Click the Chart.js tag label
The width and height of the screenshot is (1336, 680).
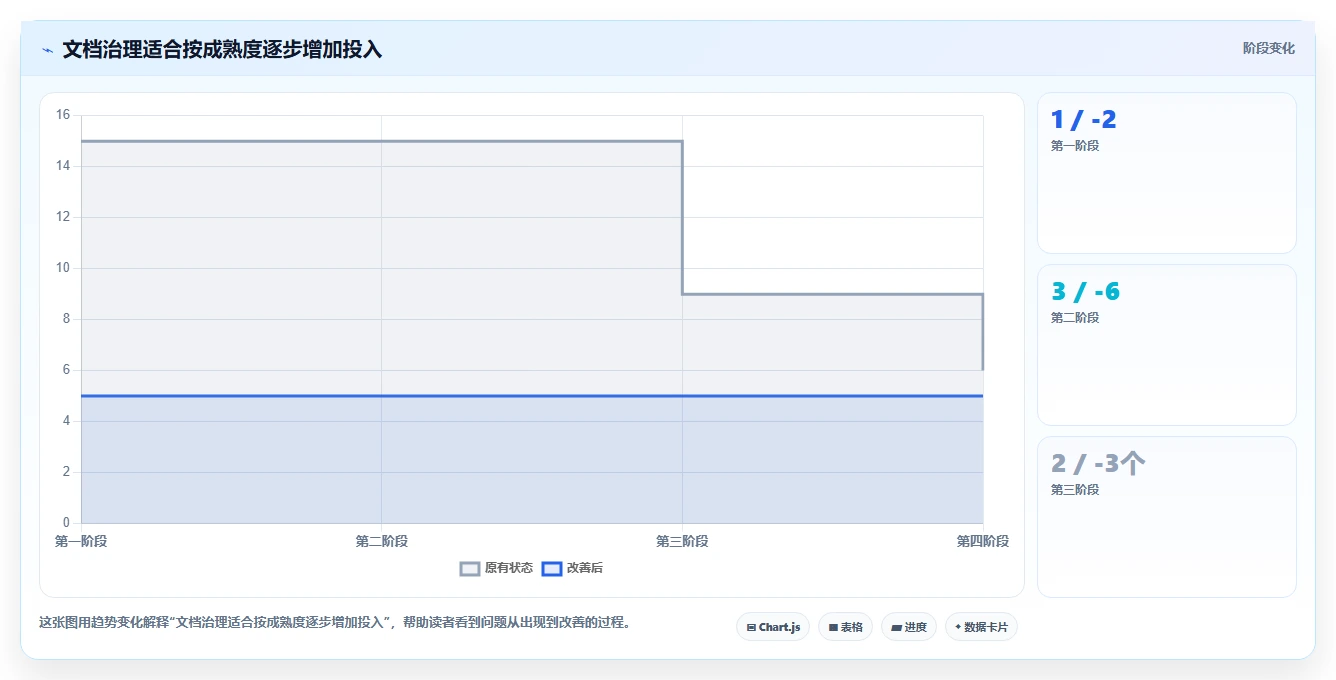(x=780, y=628)
